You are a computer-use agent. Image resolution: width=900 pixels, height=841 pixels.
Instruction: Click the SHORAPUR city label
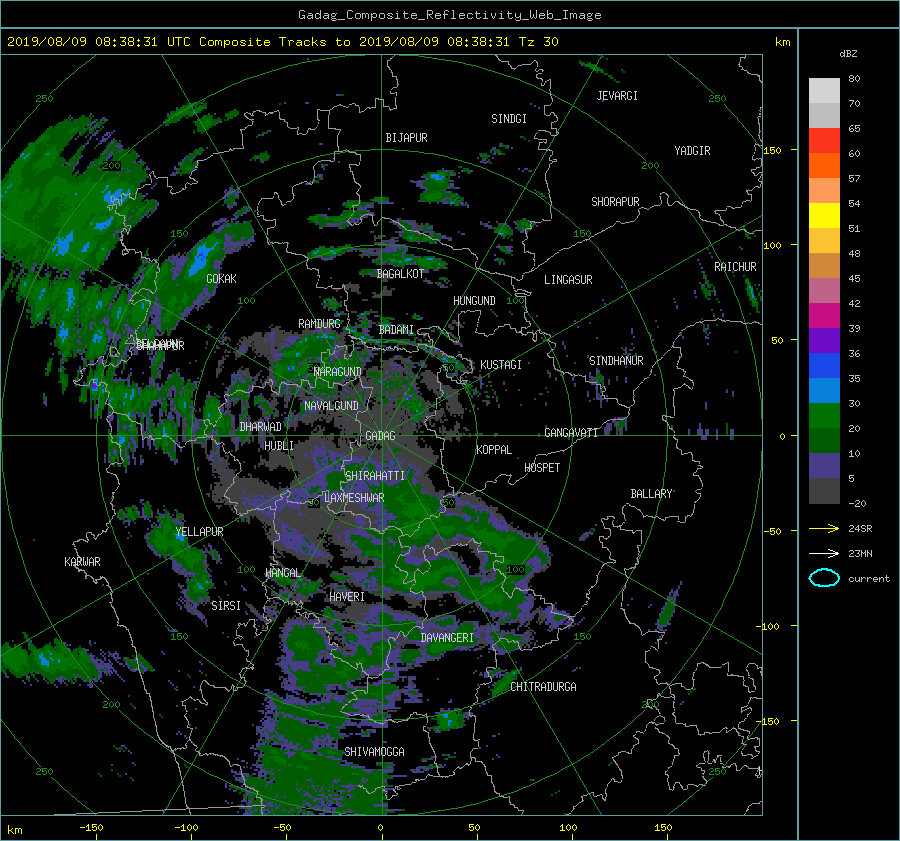615,202
